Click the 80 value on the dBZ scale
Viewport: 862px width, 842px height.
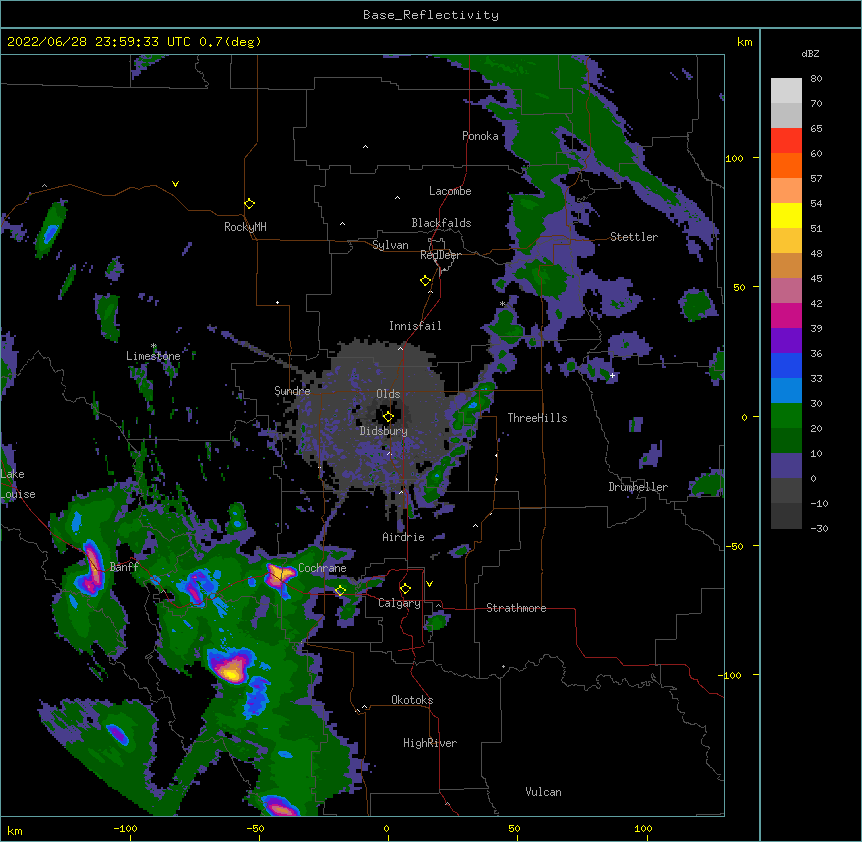(816, 79)
